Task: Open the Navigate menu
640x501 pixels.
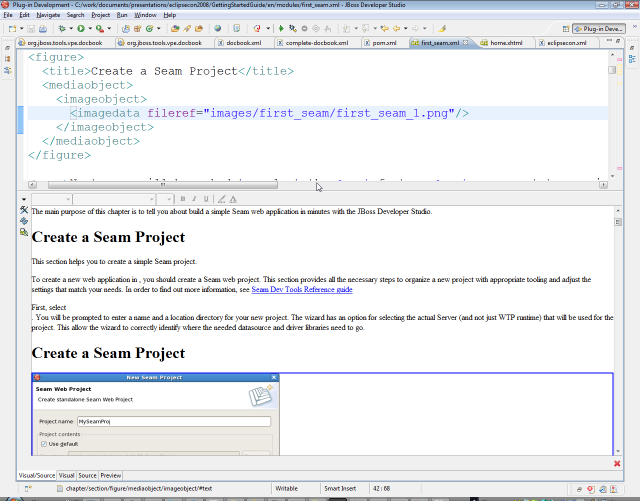Action: [x=48, y=15]
